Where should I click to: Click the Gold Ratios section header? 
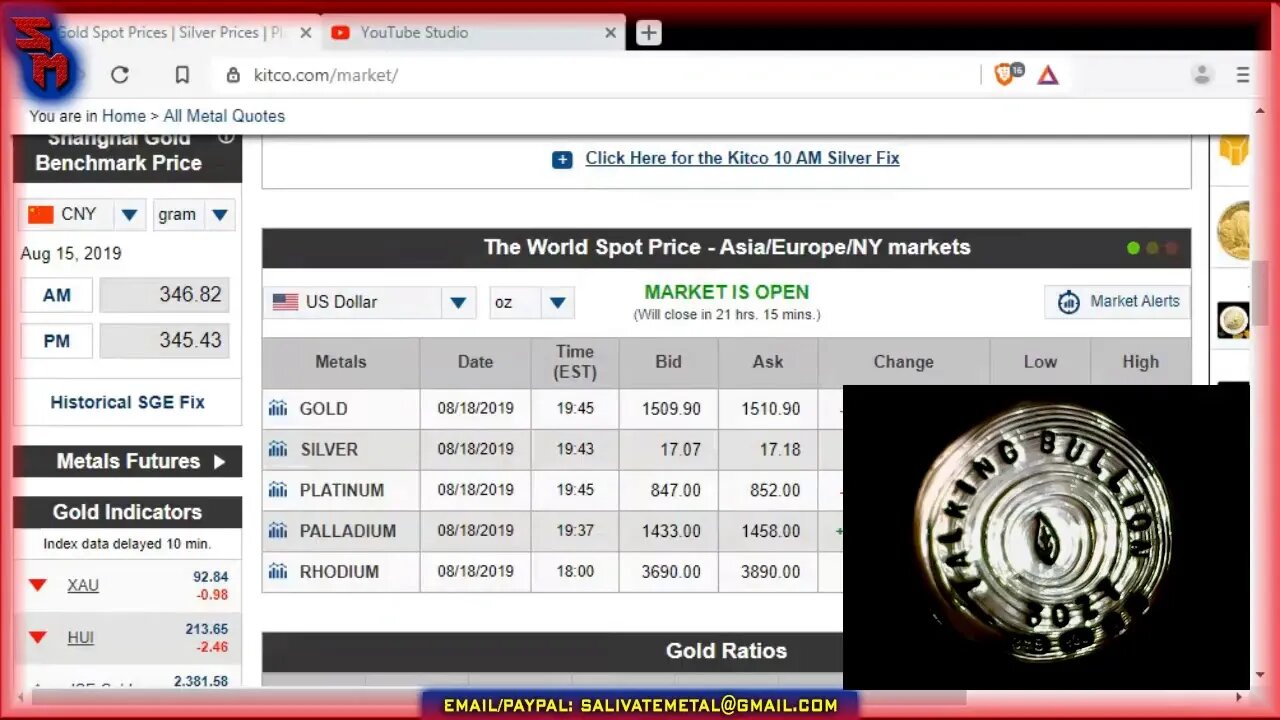pos(726,651)
